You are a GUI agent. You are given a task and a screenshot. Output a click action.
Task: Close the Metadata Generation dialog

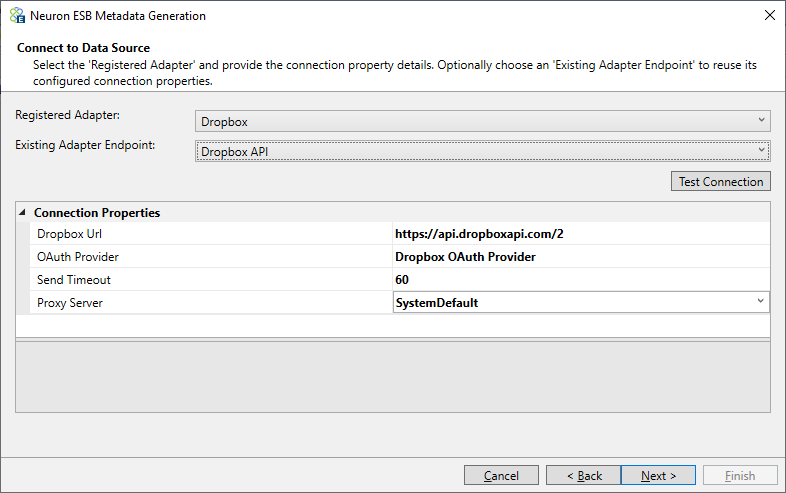pos(769,16)
